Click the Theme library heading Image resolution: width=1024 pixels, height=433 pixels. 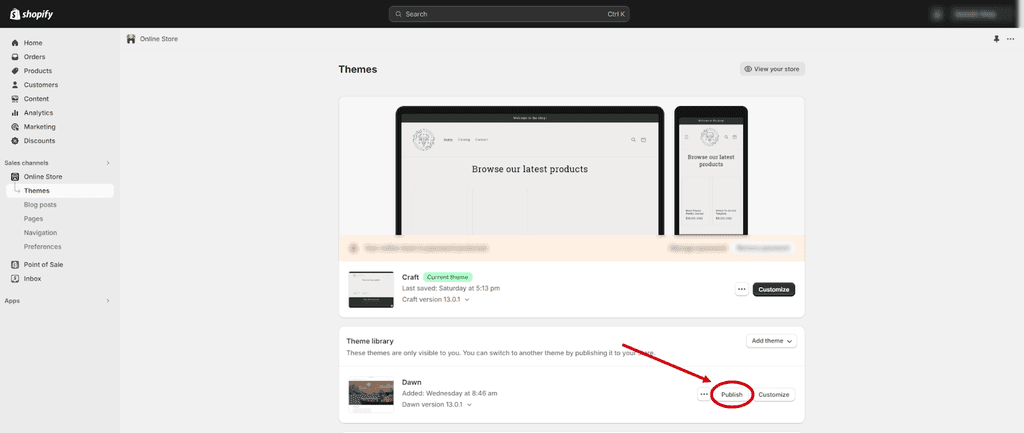[370, 341]
